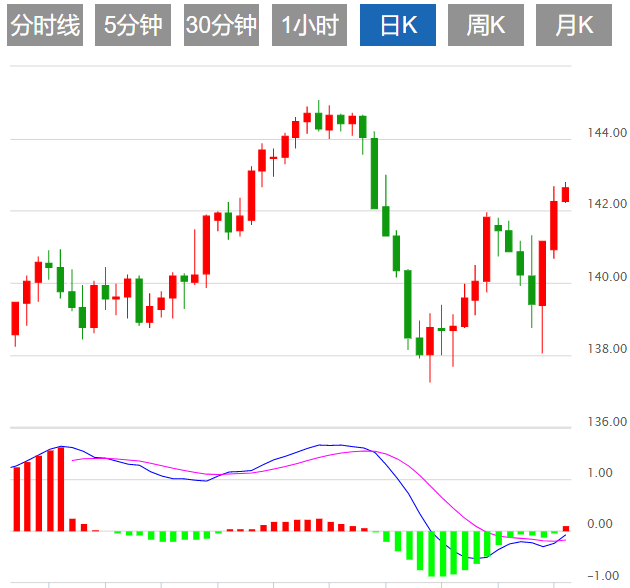Click the 140.00 price axis label
The width and height of the screenshot is (630, 588).
click(607, 277)
